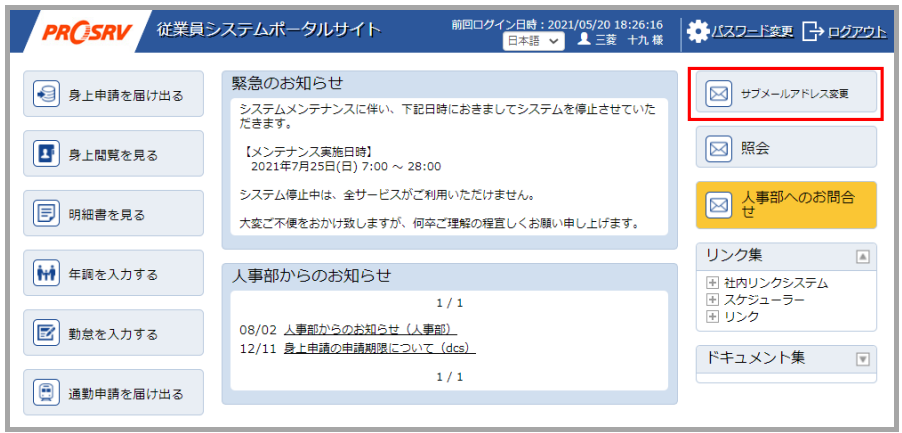Click the 大変ご不便をおかけ致しますが apology line

(441, 223)
